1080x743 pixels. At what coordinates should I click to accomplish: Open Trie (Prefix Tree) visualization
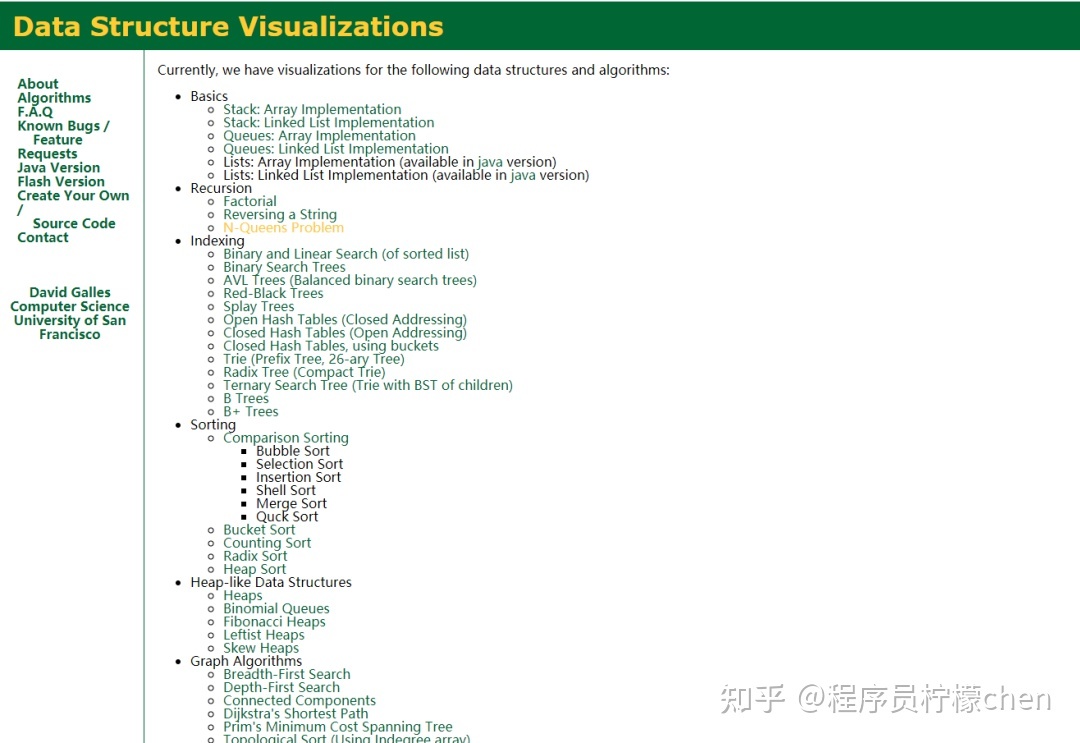click(x=313, y=359)
